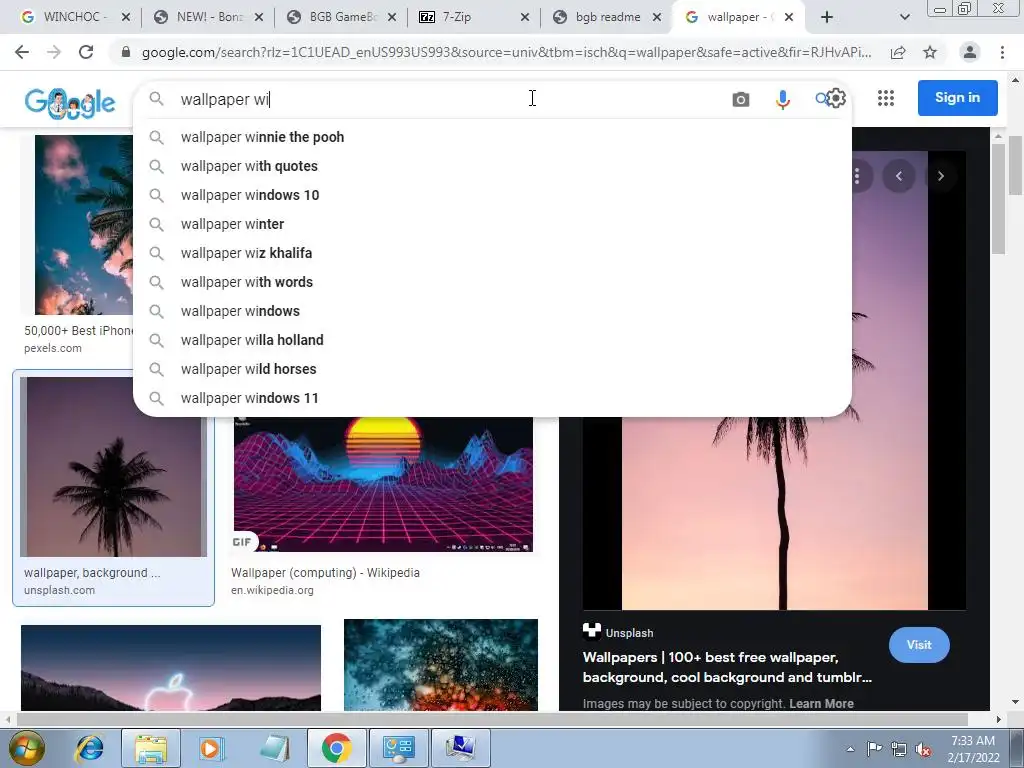Open Chrome three-dot menu

pyautogui.click(x=1002, y=52)
